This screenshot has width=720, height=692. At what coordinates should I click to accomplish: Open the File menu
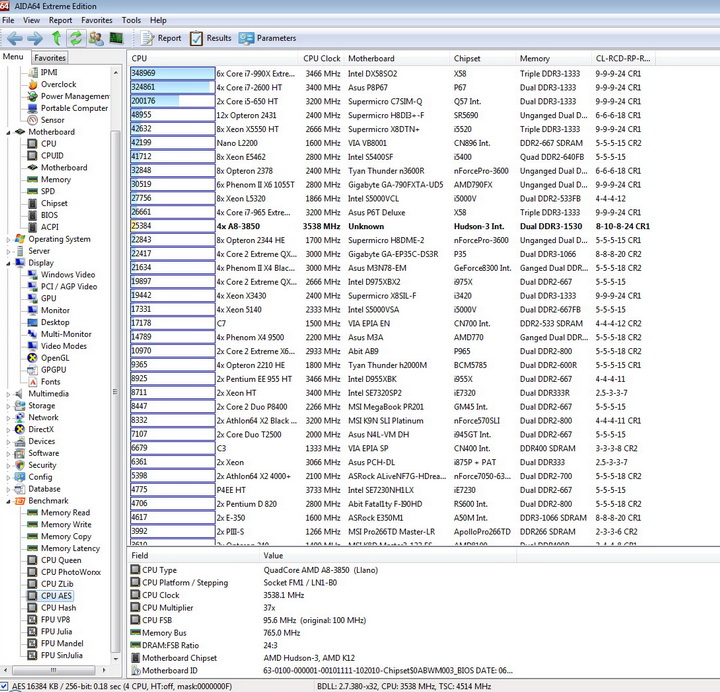pyautogui.click(x=8, y=20)
